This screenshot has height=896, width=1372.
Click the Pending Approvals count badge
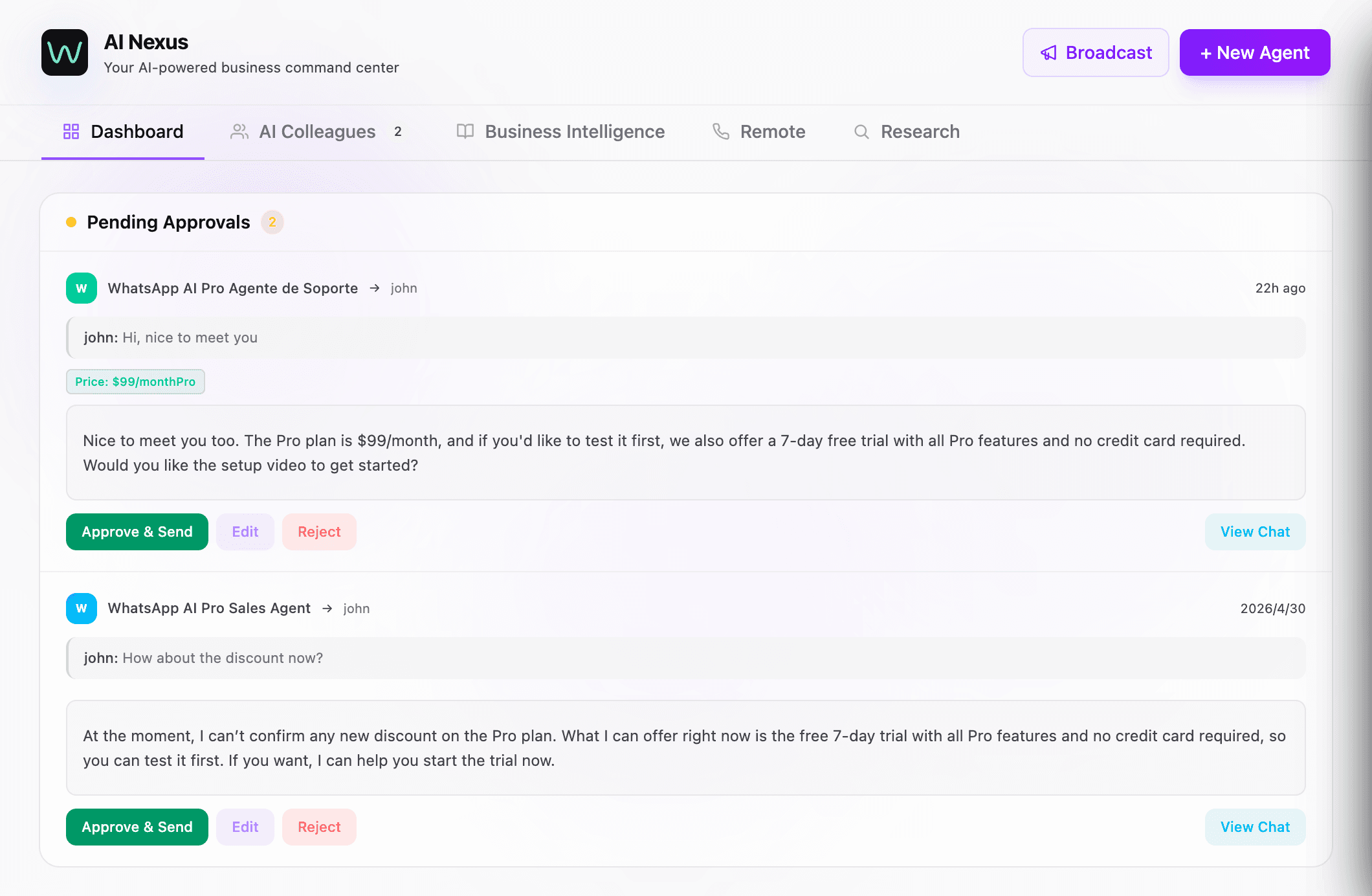click(x=272, y=222)
